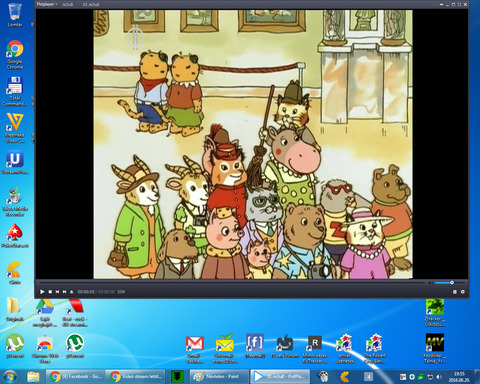The height and width of the screenshot is (384, 480).
Task: Open The Robert desktop shortcut
Action: click(x=375, y=349)
